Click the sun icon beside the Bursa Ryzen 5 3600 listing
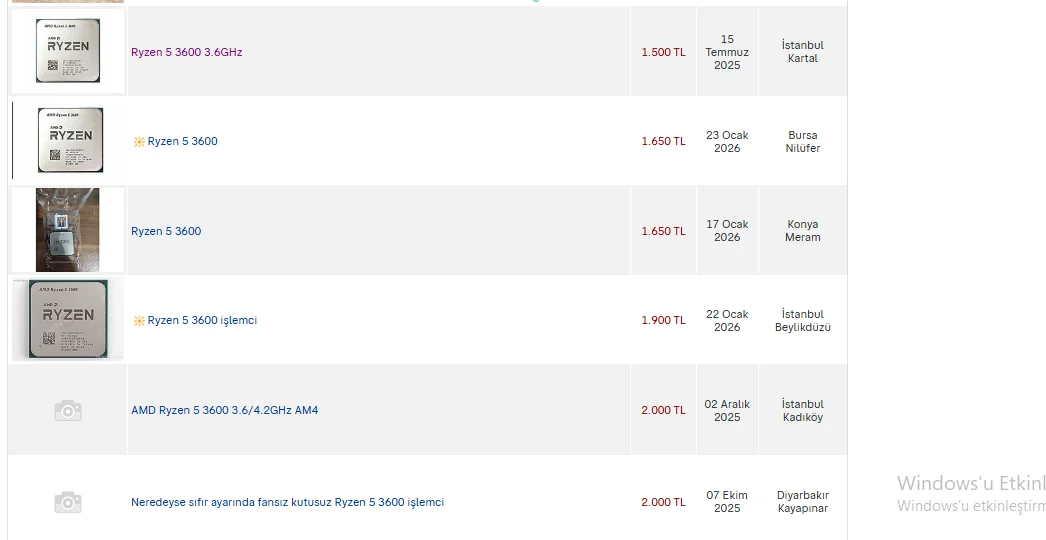The image size is (1046, 540). tap(139, 142)
